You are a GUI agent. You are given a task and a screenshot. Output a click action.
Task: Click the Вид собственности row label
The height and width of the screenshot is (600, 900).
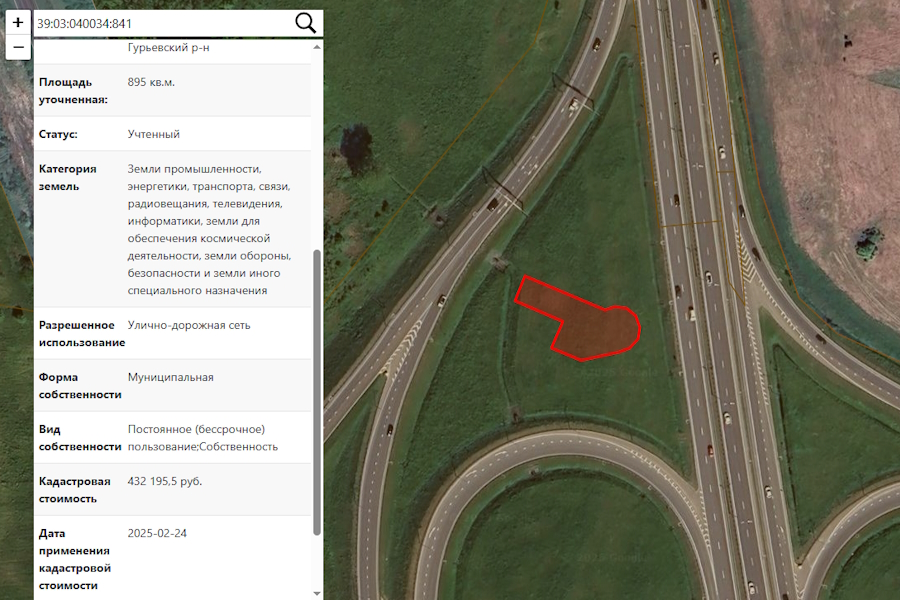click(80, 438)
